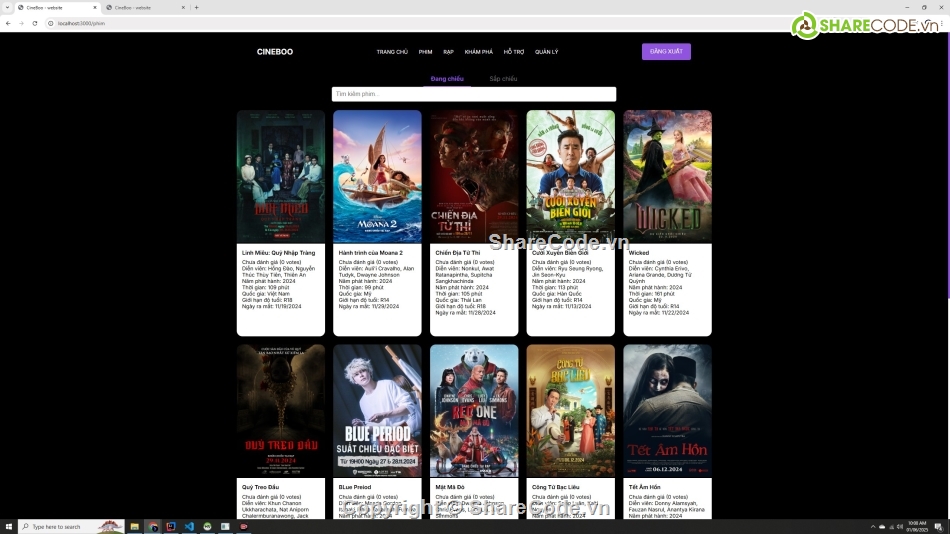950x534 pixels.
Task: Click the Quỷ Treo Đầu title text
Action: coord(261,487)
